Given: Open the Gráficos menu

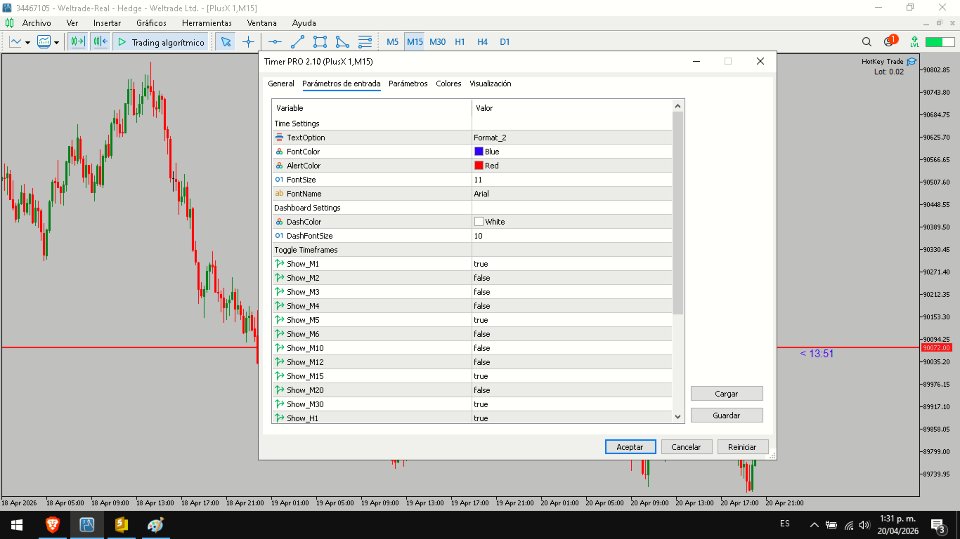Looking at the screenshot, I should click(151, 23).
